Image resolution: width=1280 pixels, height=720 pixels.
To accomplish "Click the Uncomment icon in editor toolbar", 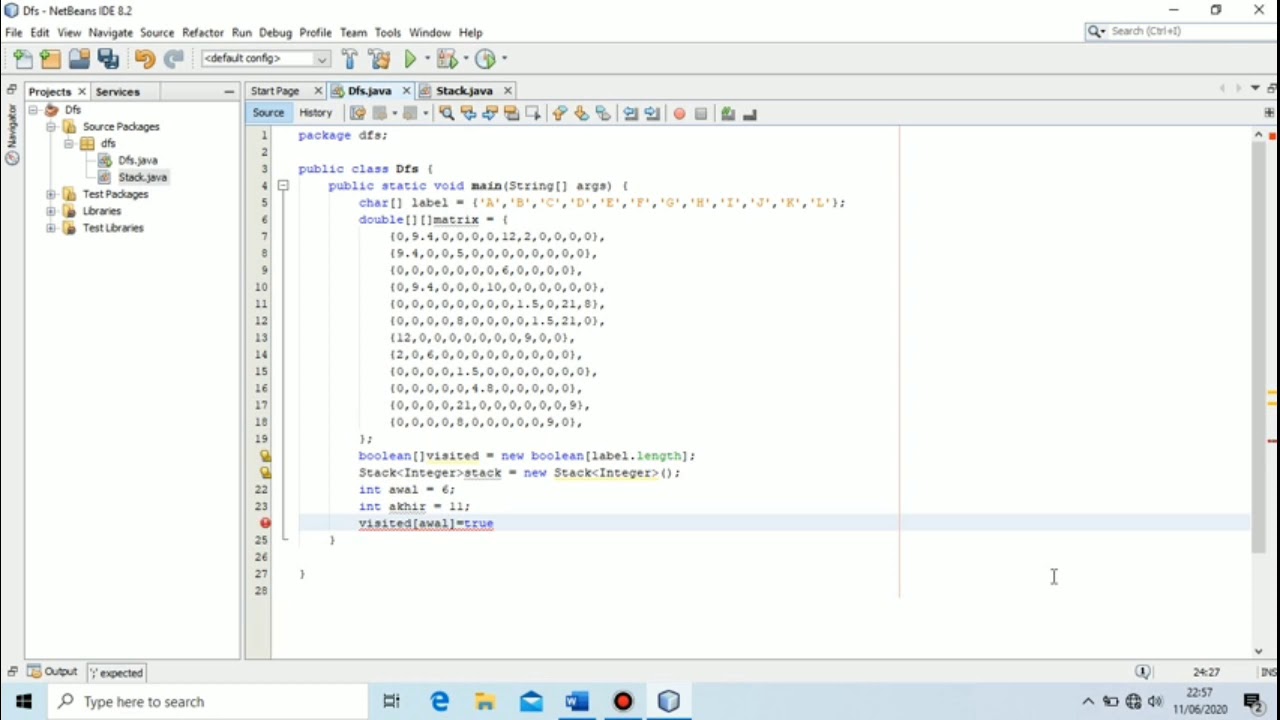I will tap(750, 114).
